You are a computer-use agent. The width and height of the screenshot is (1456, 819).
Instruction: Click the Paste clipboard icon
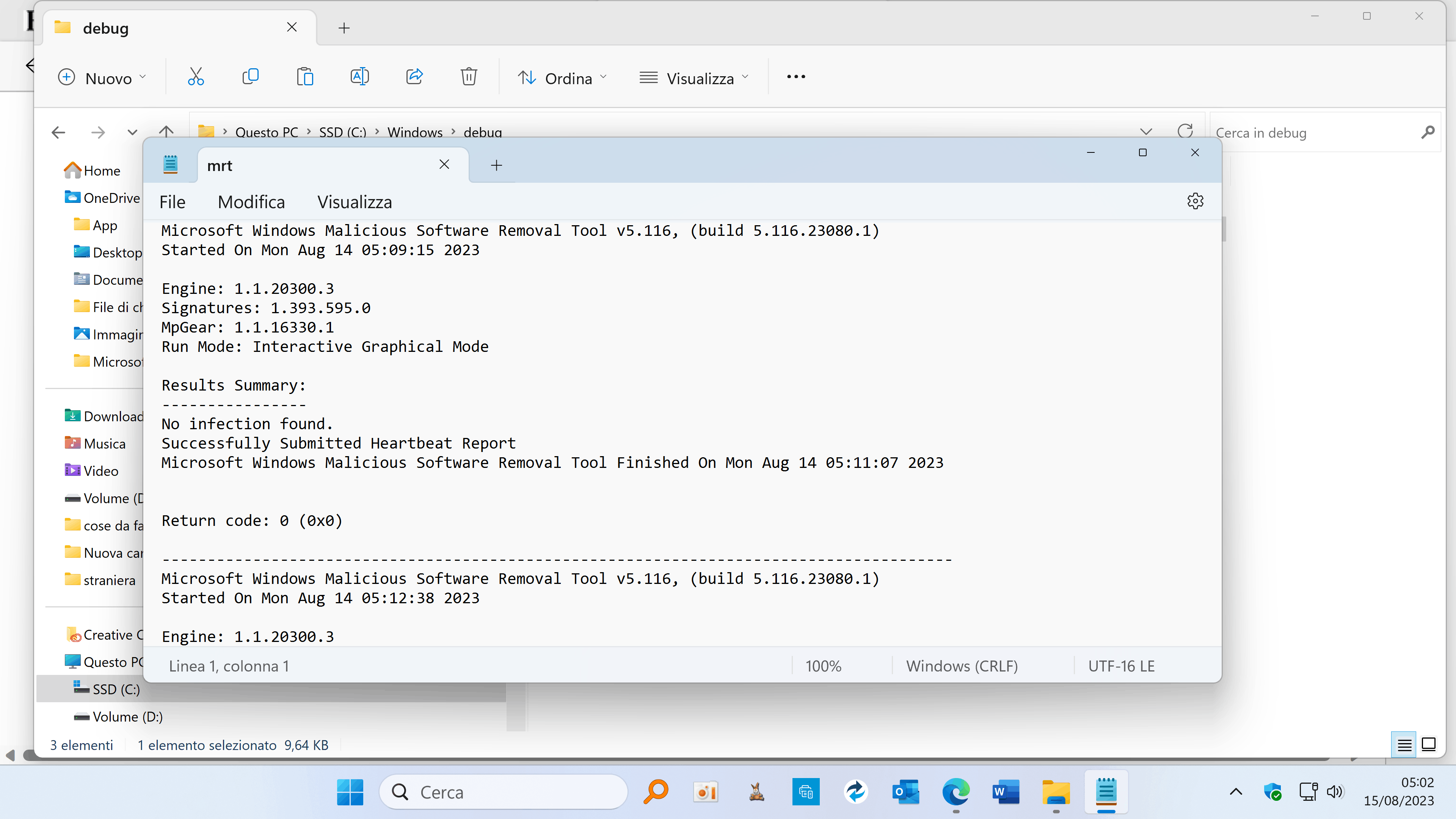tap(304, 77)
